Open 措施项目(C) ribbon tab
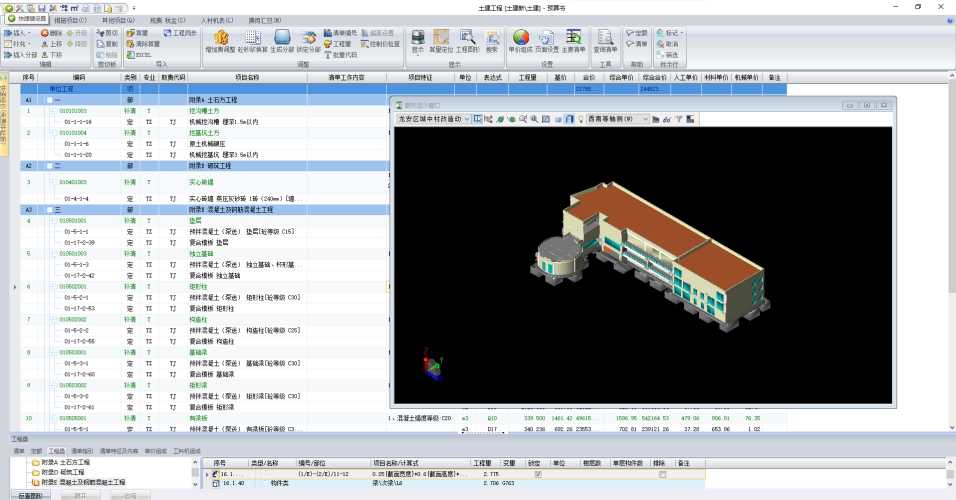 tap(70, 21)
